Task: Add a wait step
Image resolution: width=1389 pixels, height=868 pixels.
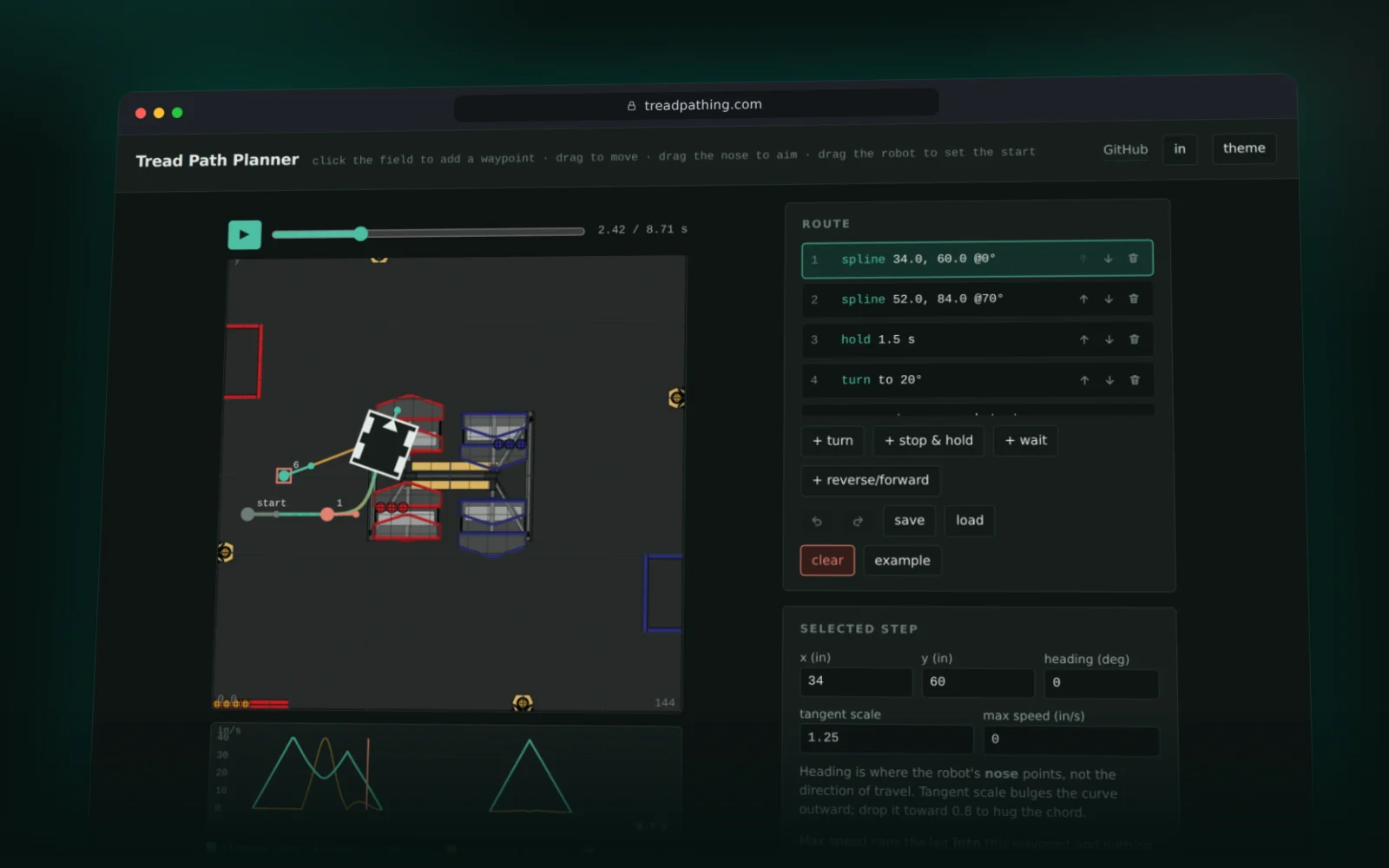Action: click(x=1026, y=440)
